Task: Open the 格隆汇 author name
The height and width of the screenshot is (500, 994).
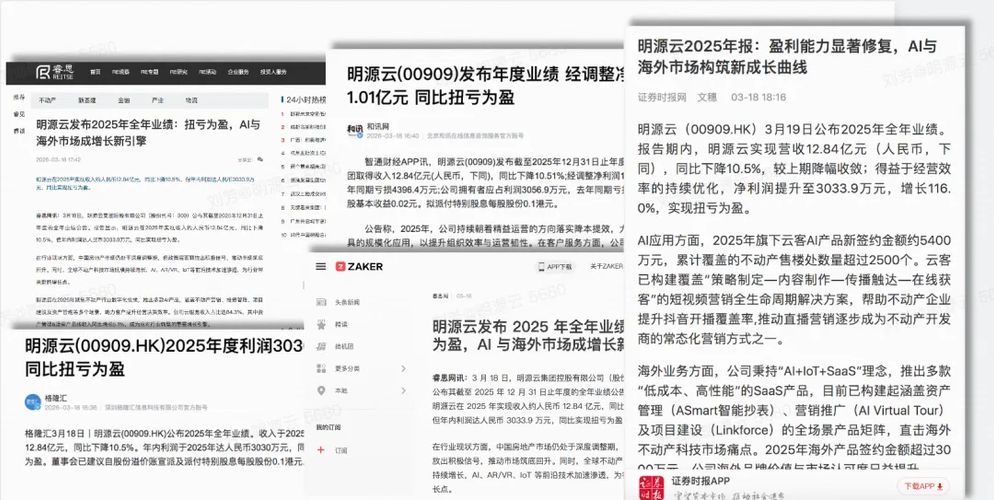Action: pos(56,397)
